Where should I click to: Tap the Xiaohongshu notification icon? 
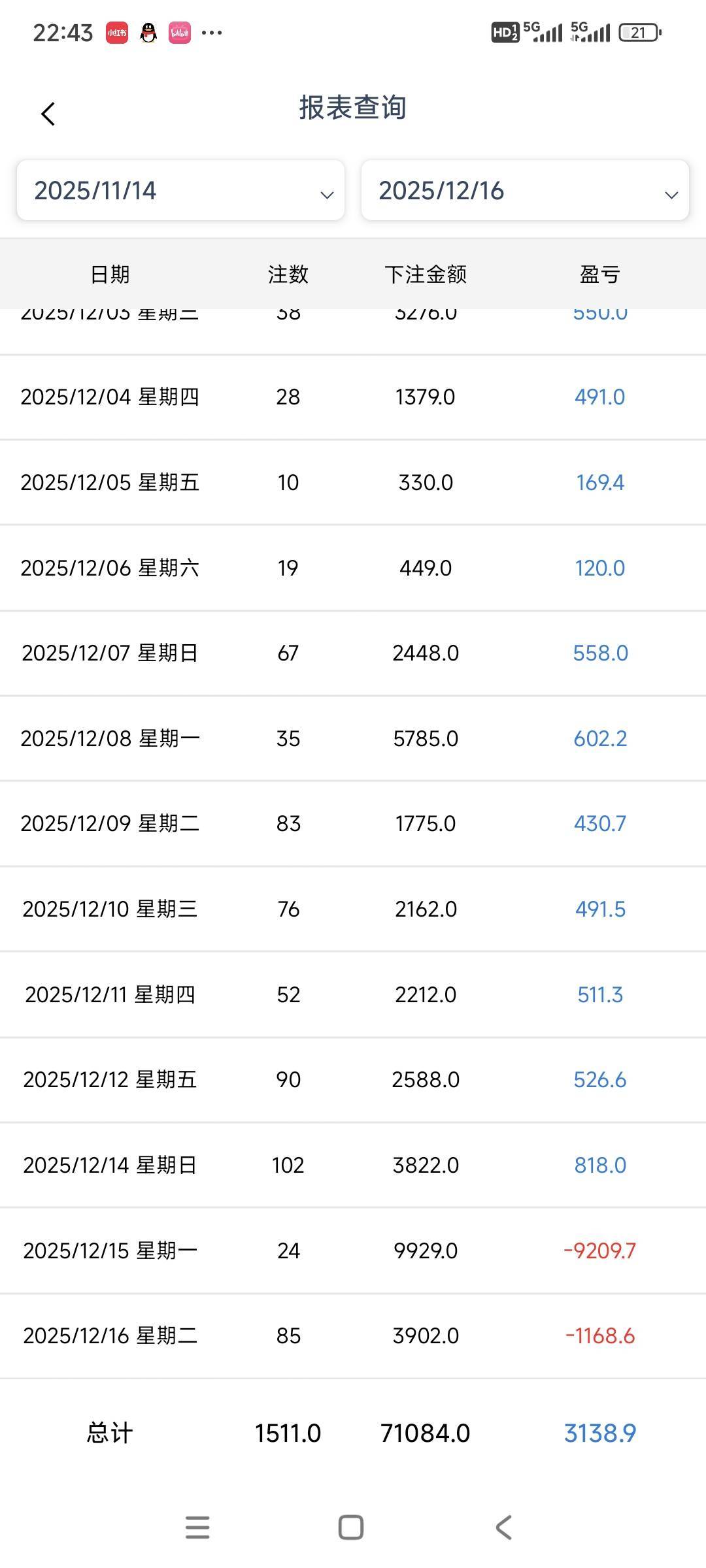[x=117, y=33]
